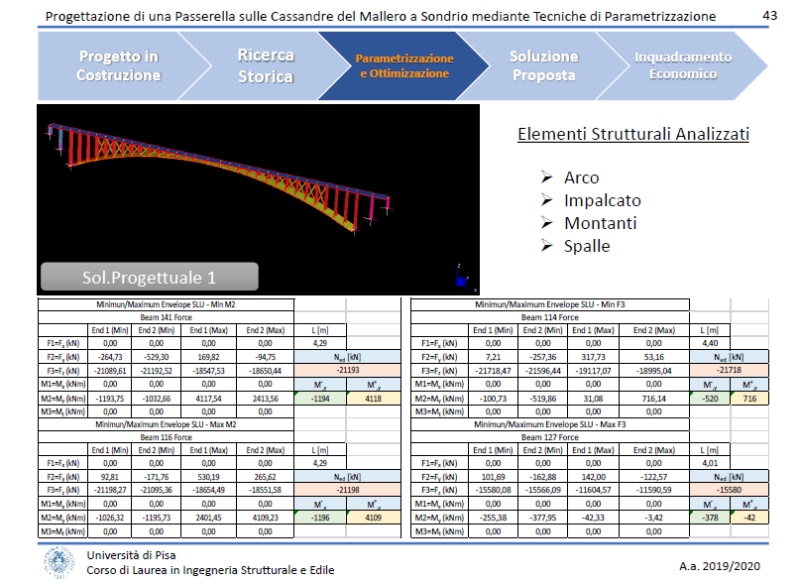Click the Beam 114 Force table header

(x=551, y=315)
